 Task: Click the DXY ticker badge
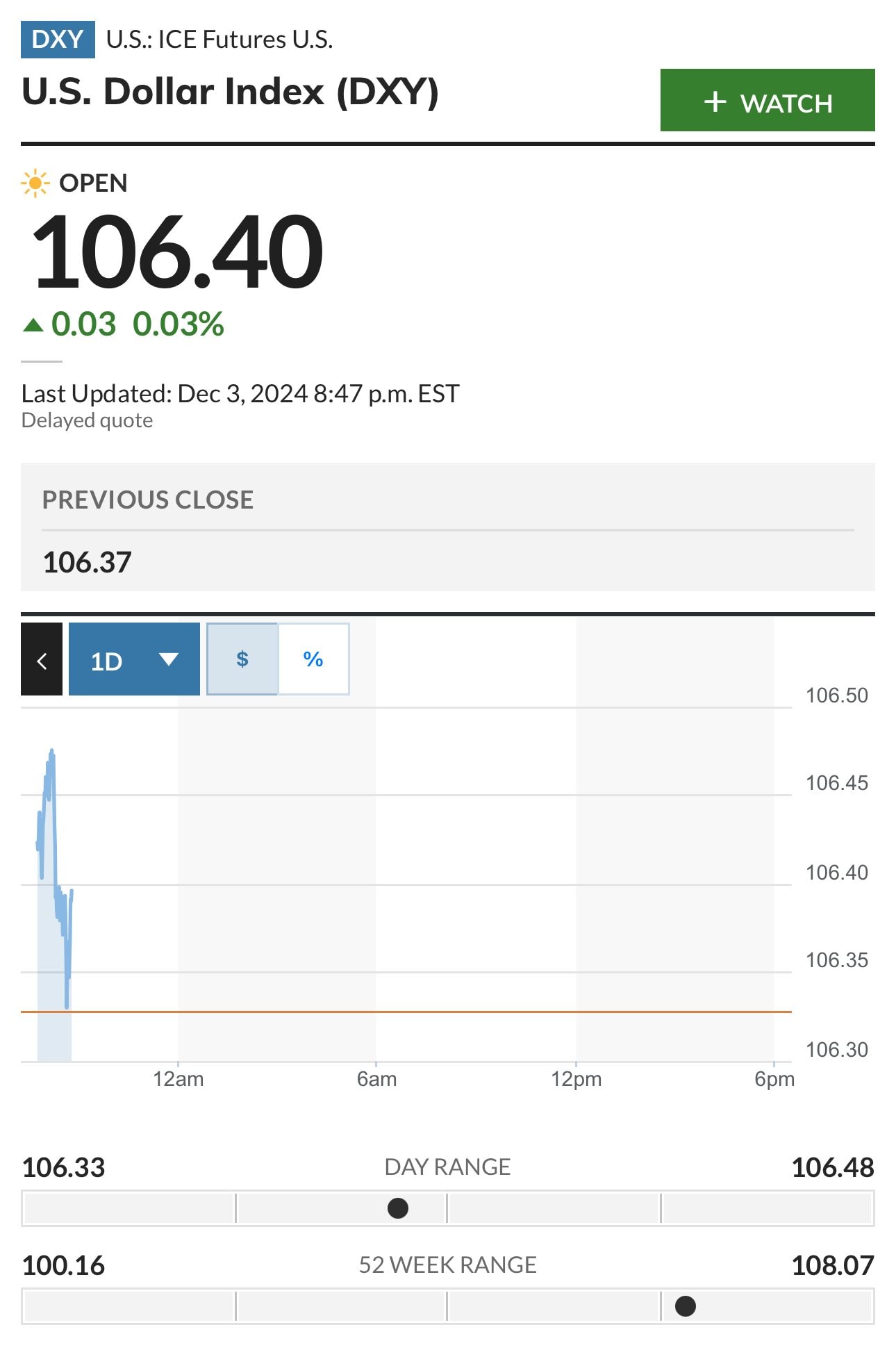(58, 40)
